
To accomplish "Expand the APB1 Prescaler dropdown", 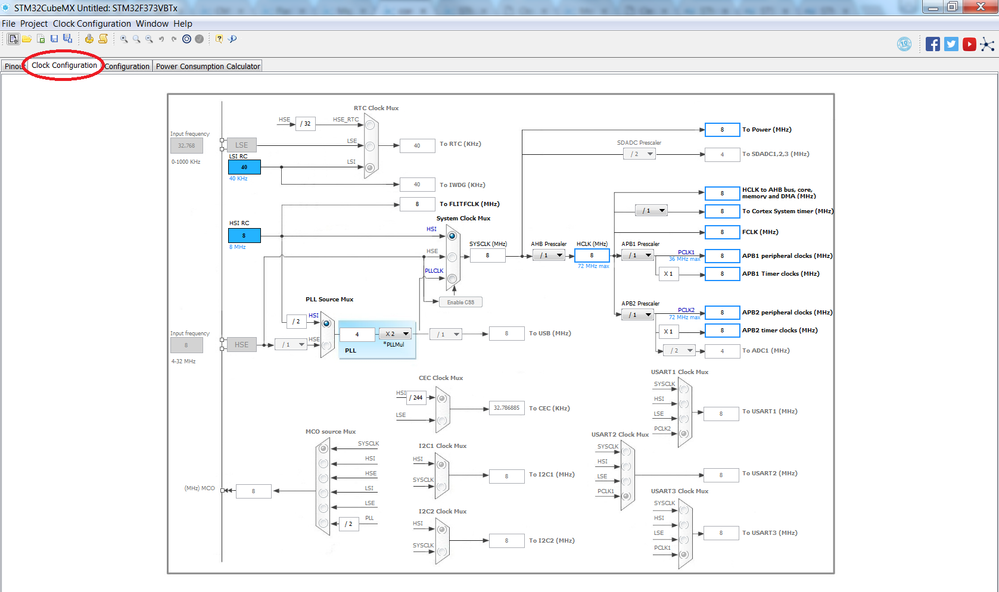I will (638, 255).
